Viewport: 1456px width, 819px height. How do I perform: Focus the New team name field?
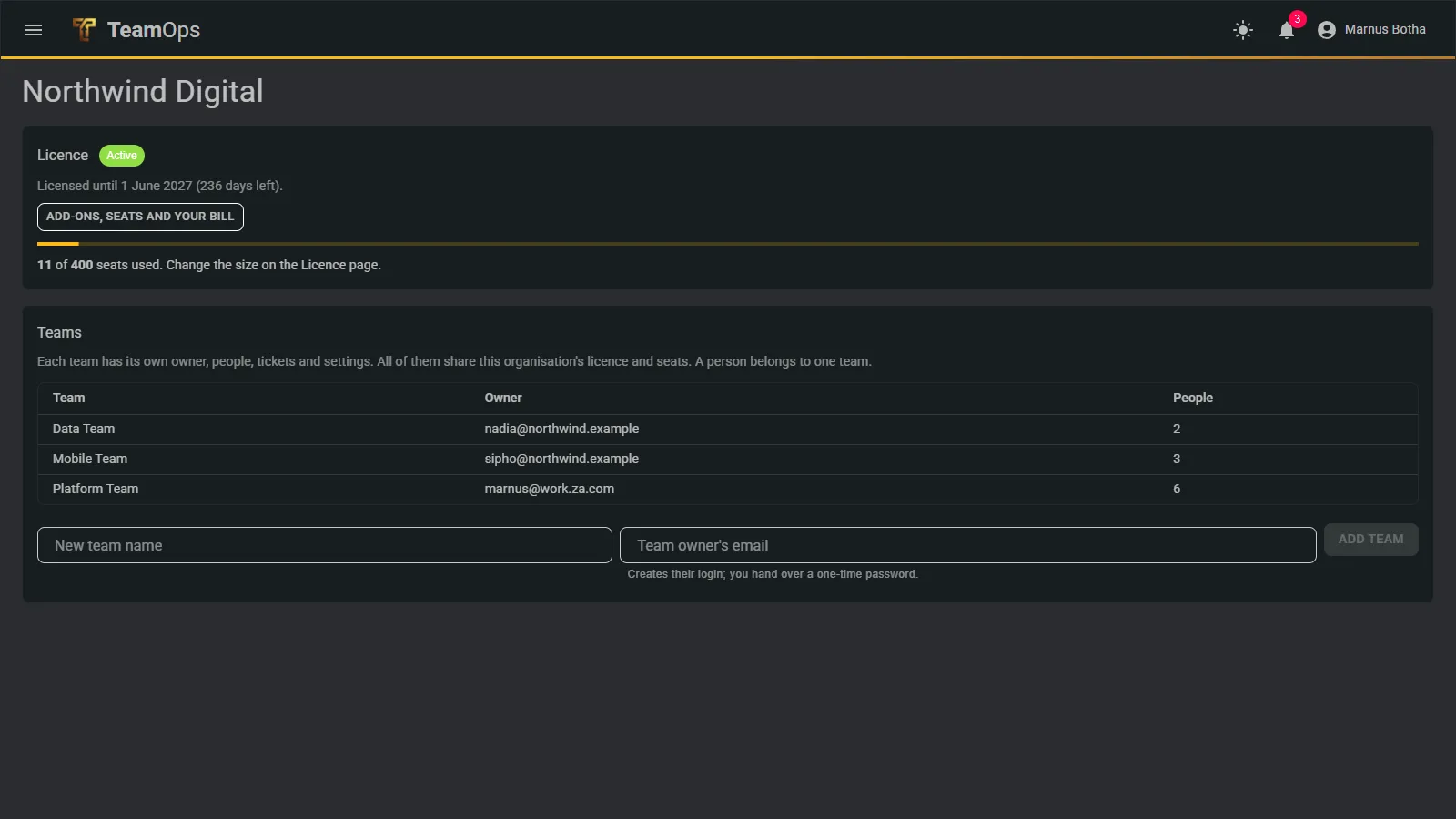click(x=325, y=545)
